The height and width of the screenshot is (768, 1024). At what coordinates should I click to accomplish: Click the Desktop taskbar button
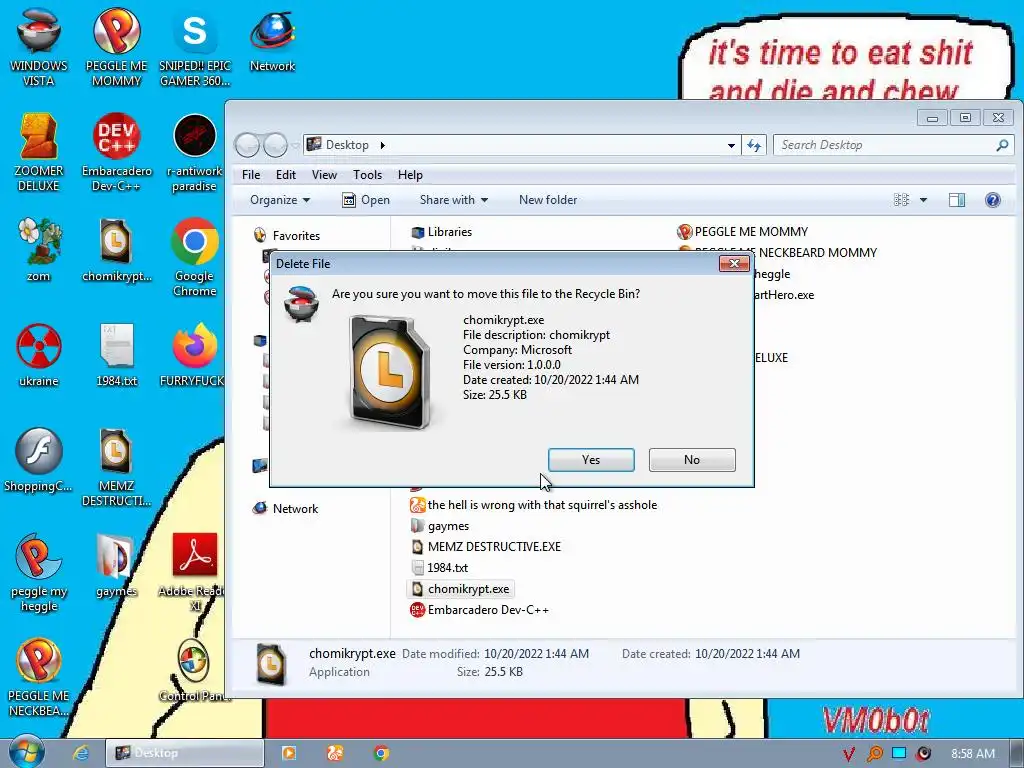pos(184,753)
